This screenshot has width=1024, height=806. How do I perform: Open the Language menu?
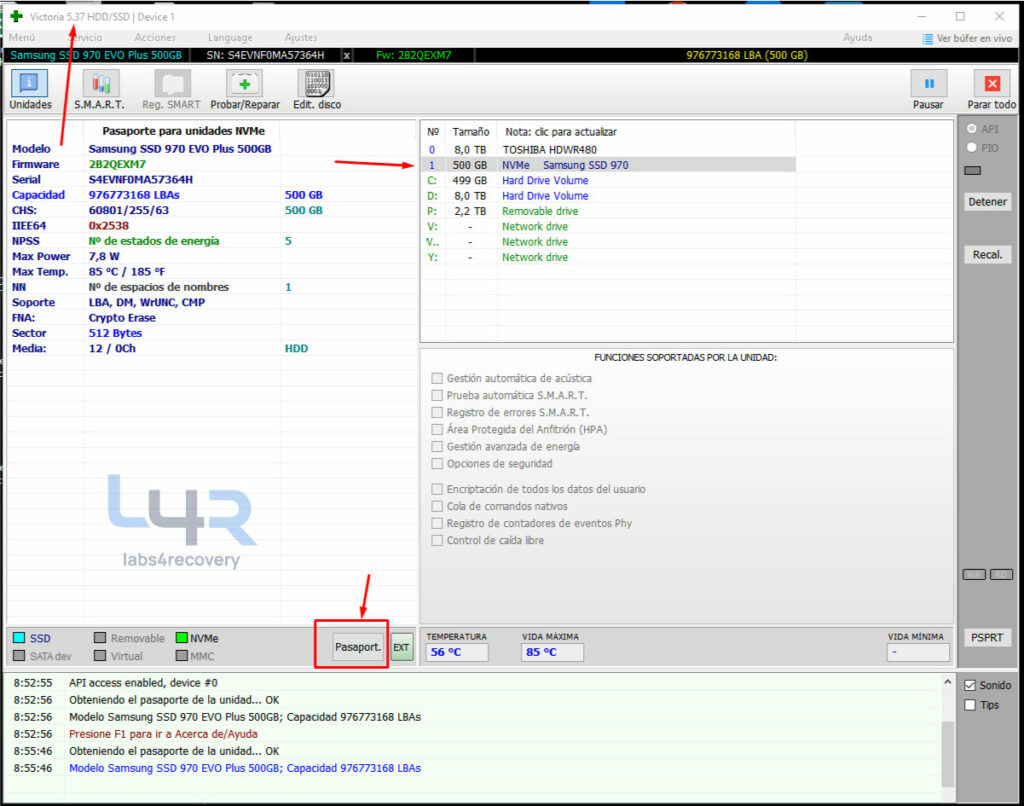tap(230, 38)
